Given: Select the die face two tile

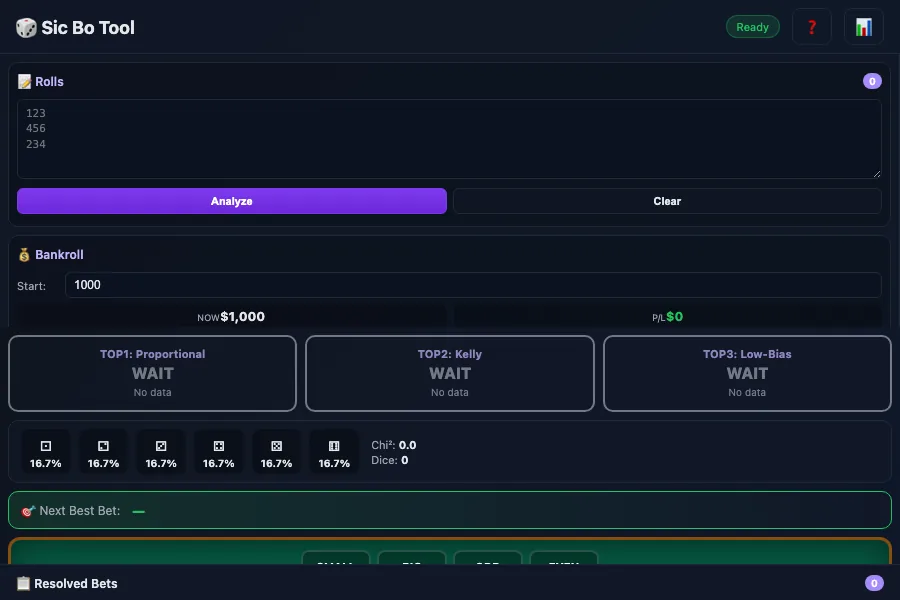Looking at the screenshot, I should coord(103,453).
